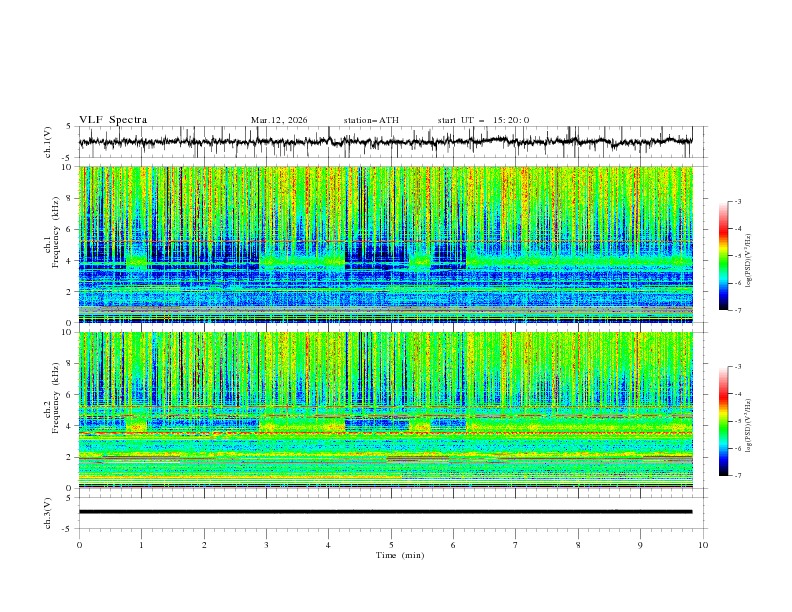Viewport: 792px width, 612px height.
Task: Click time axis tick label "7"
Action: (516, 545)
